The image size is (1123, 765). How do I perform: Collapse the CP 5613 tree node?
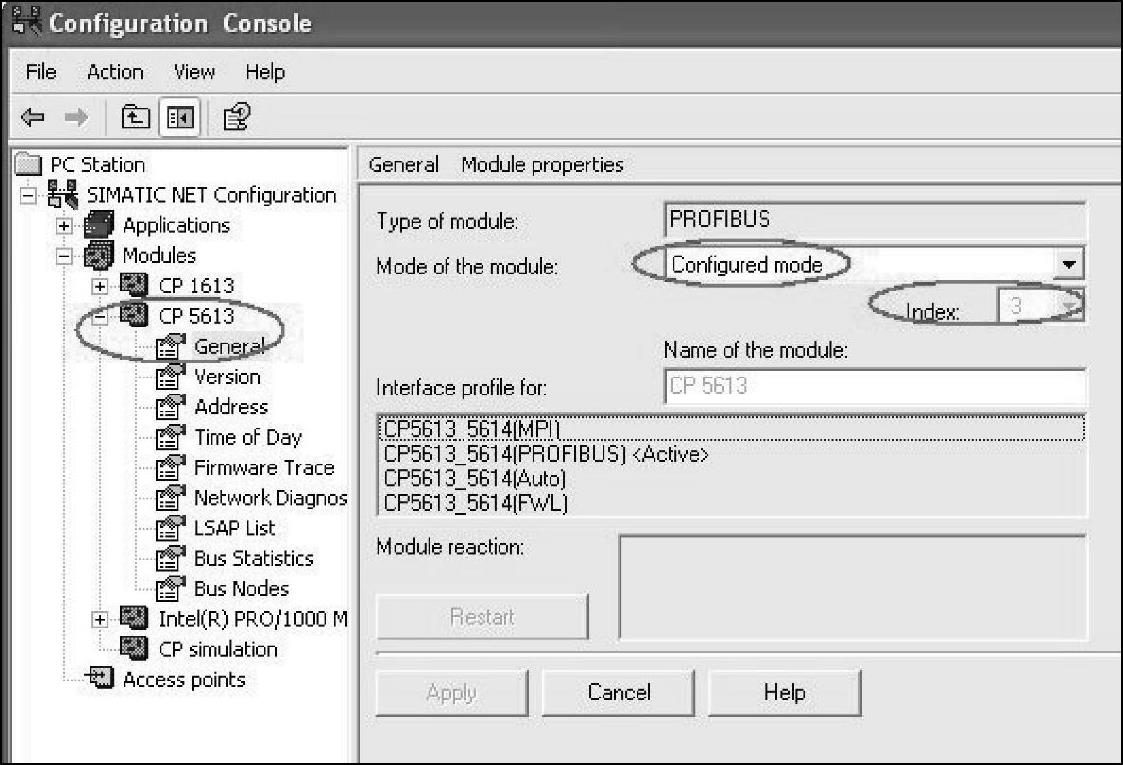pyautogui.click(x=99, y=316)
